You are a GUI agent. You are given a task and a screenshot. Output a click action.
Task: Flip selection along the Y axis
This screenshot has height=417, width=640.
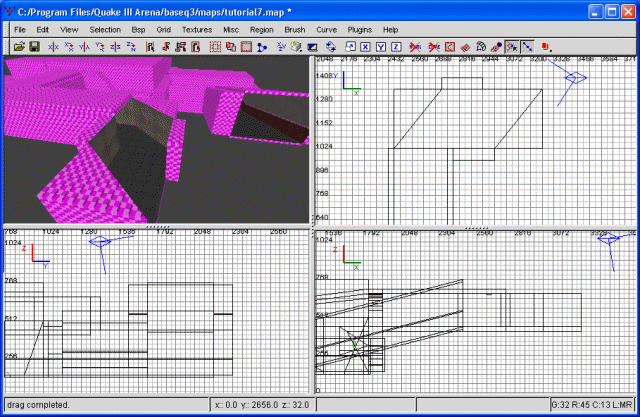84,47
